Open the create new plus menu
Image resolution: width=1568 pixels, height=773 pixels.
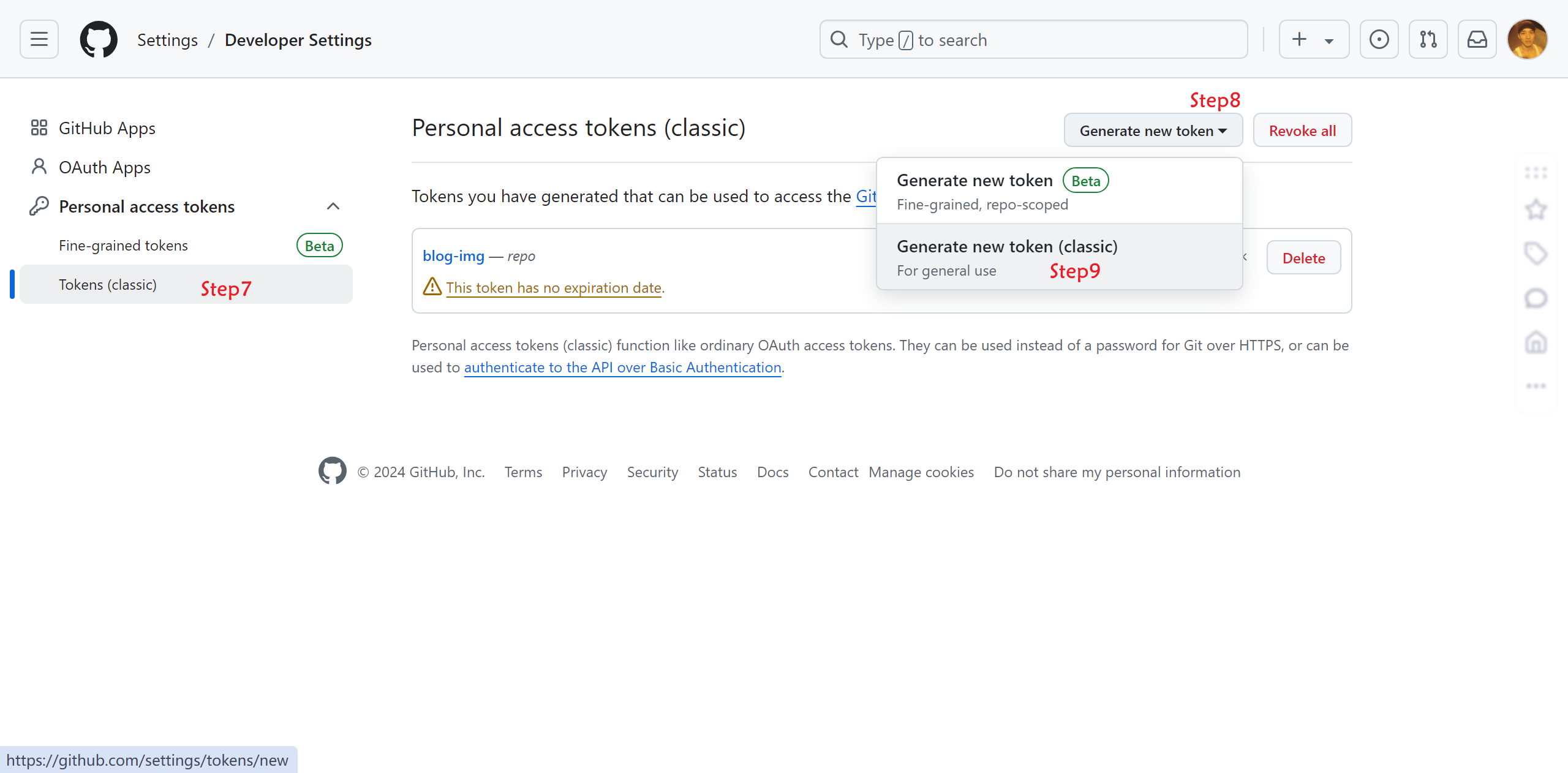point(1314,39)
